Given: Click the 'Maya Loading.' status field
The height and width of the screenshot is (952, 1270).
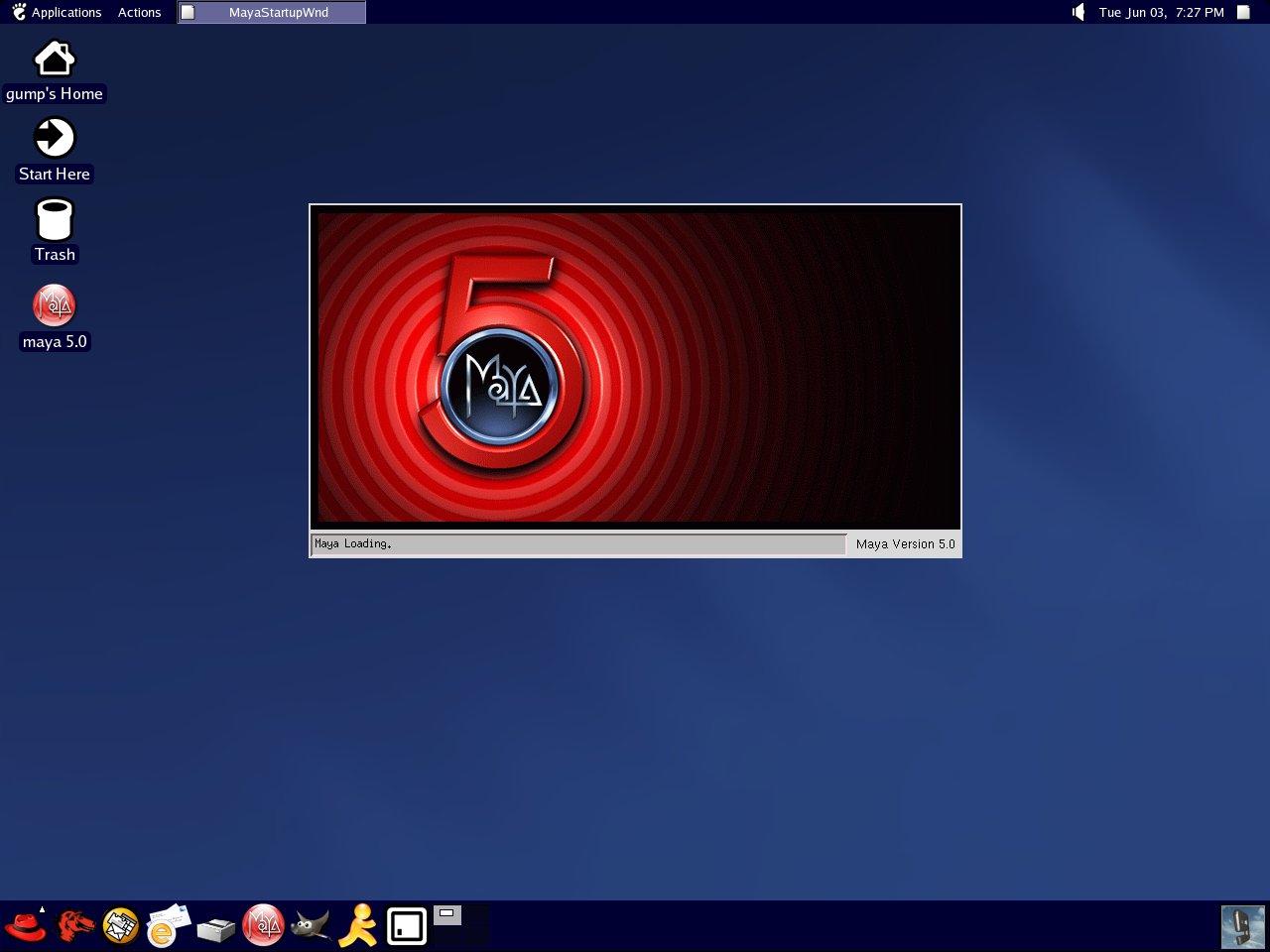Looking at the screenshot, I should (578, 543).
